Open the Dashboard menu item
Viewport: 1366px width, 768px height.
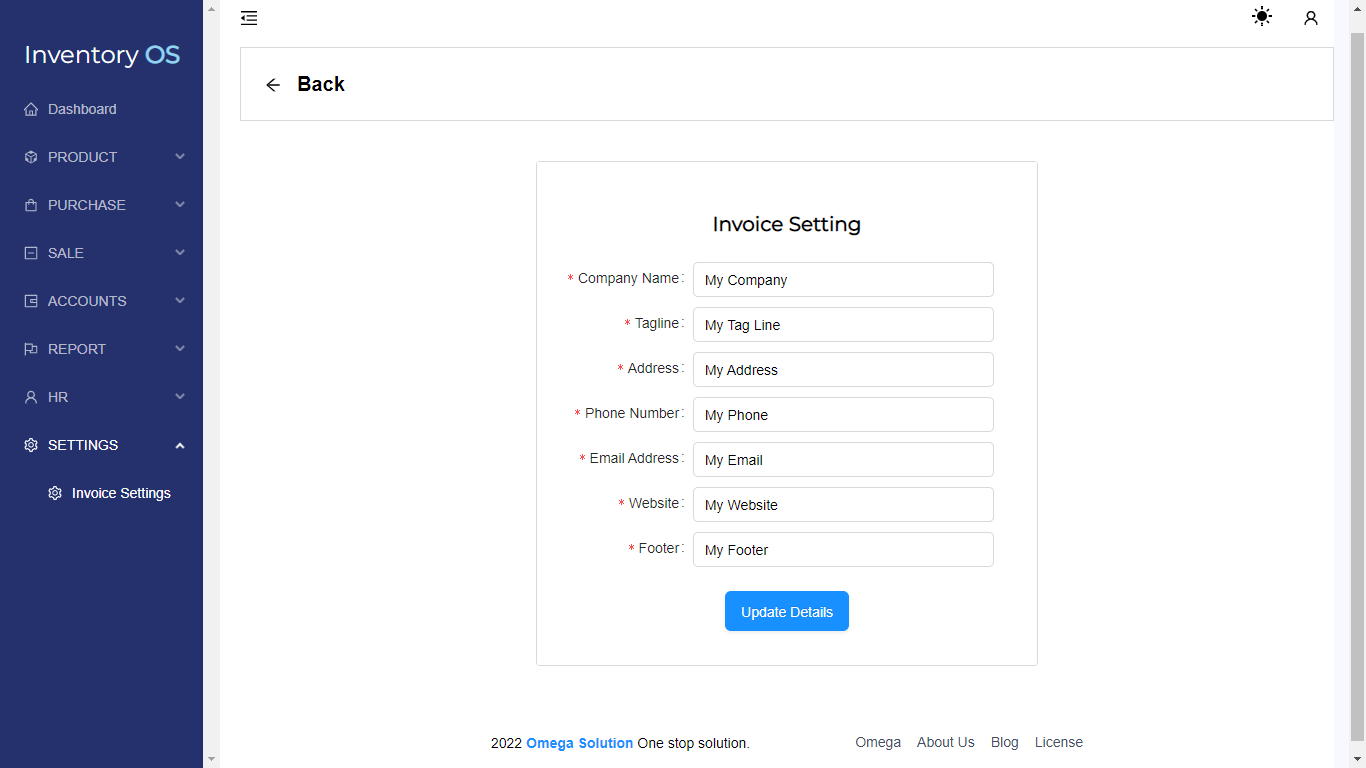point(82,109)
